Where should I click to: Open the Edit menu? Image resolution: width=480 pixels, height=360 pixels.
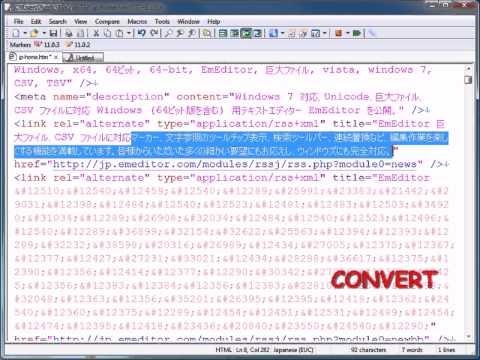tap(36, 22)
